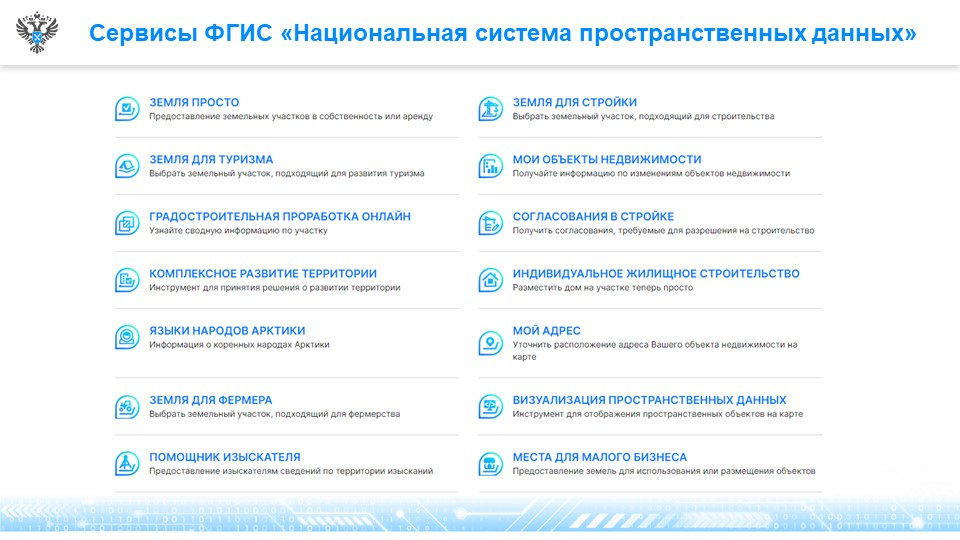This screenshot has width=960, height=540.
Task: Click text 'Информация о коренных народах Арктики'
Action: (239, 345)
